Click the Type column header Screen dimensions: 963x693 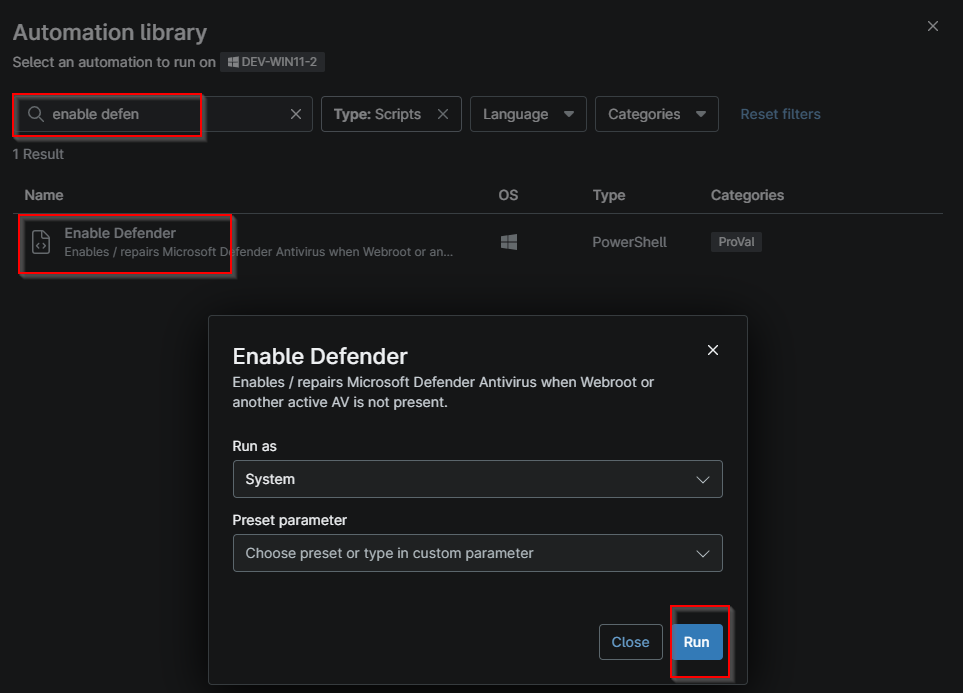pos(609,195)
